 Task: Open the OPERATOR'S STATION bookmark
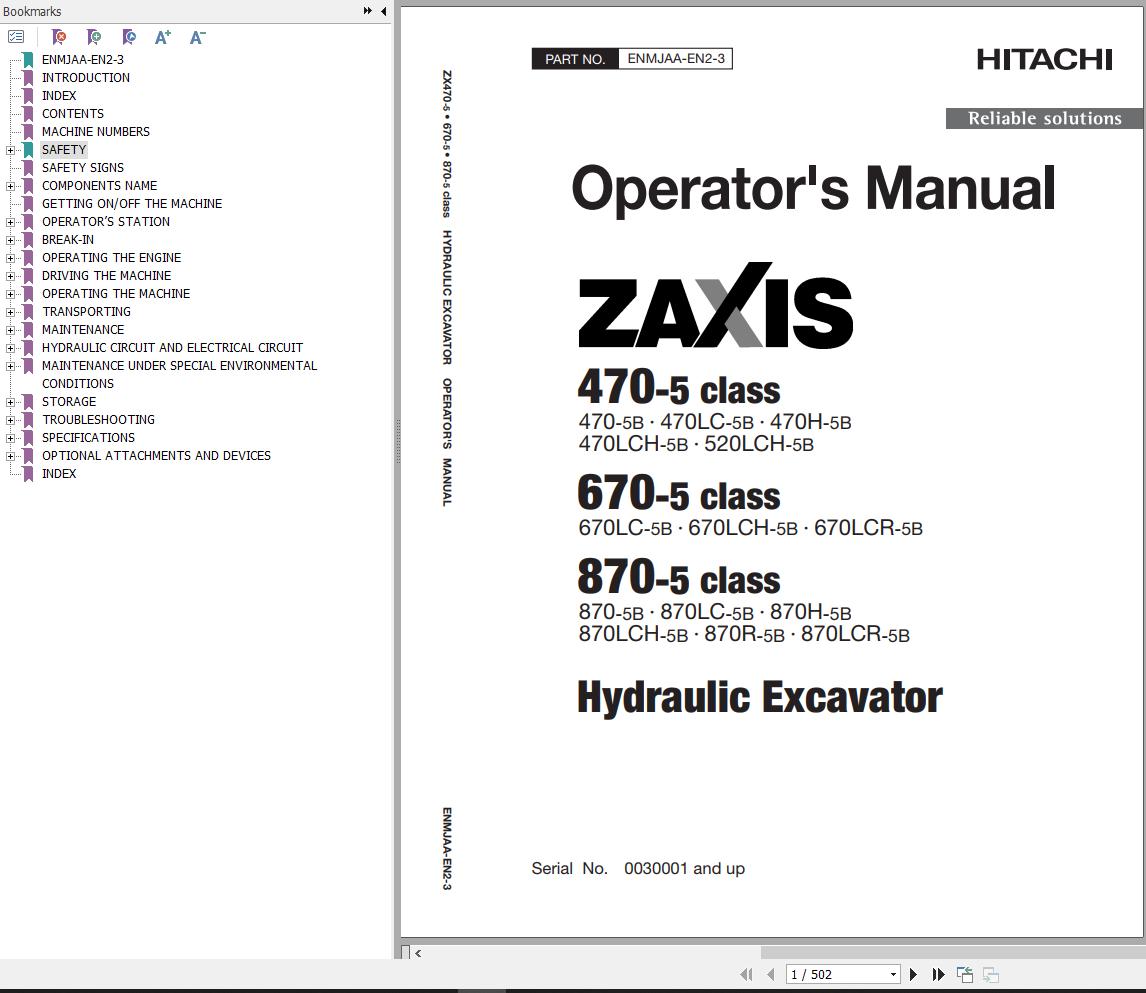106,221
